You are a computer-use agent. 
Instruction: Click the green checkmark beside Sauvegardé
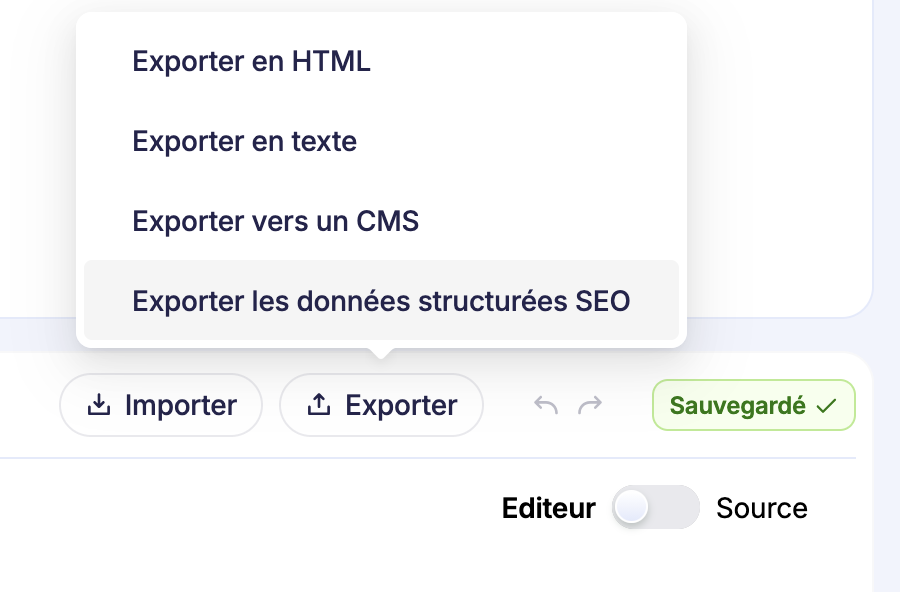click(826, 406)
